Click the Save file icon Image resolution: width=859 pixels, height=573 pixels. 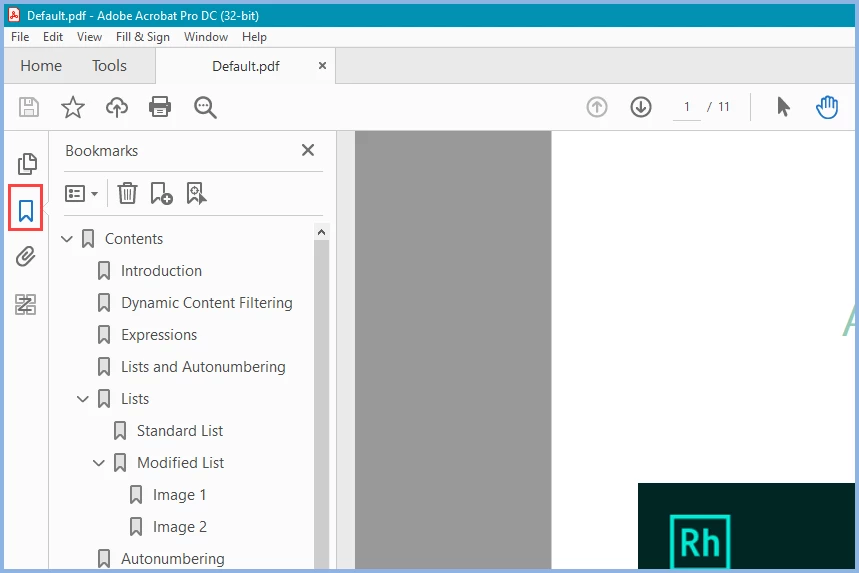(28, 107)
